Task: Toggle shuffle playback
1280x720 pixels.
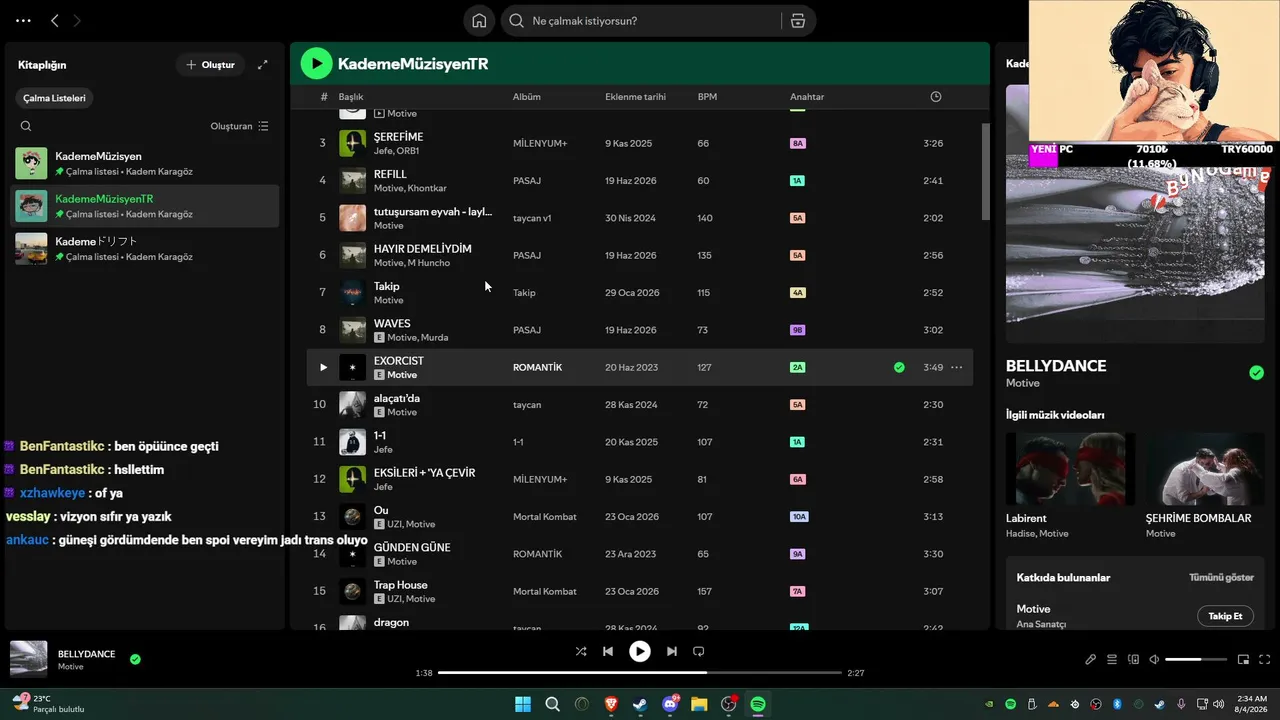Action: (581, 651)
